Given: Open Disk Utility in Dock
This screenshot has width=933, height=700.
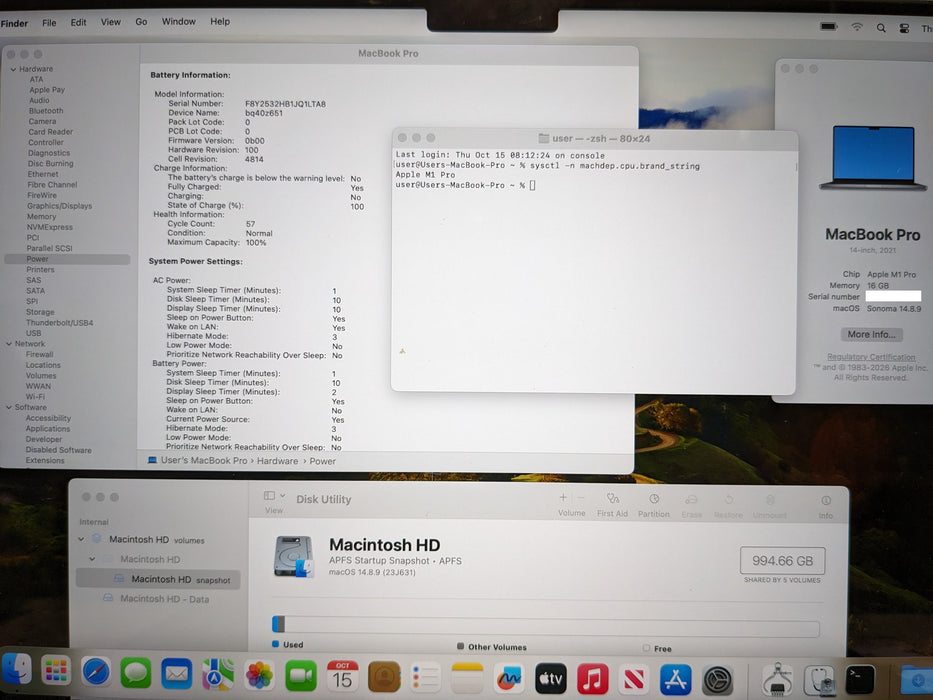Looking at the screenshot, I should [819, 680].
